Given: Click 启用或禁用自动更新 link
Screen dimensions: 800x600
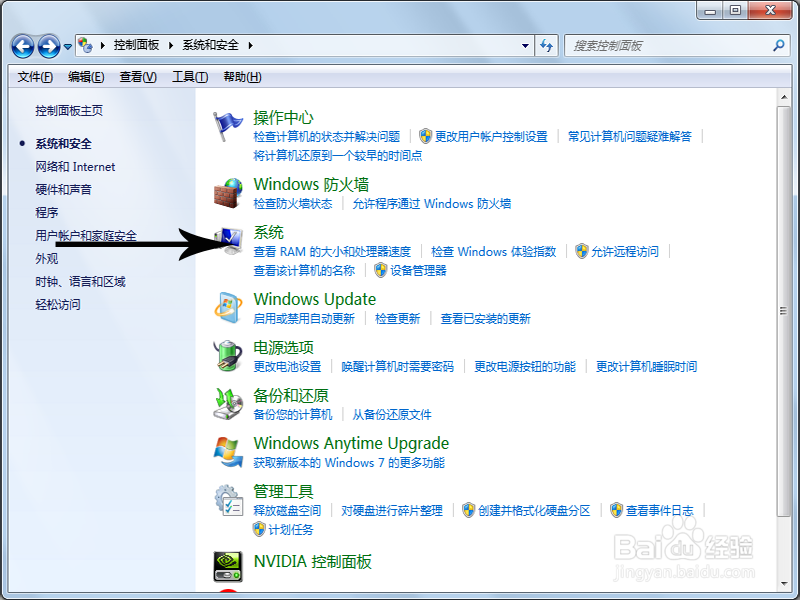Looking at the screenshot, I should point(304,319).
